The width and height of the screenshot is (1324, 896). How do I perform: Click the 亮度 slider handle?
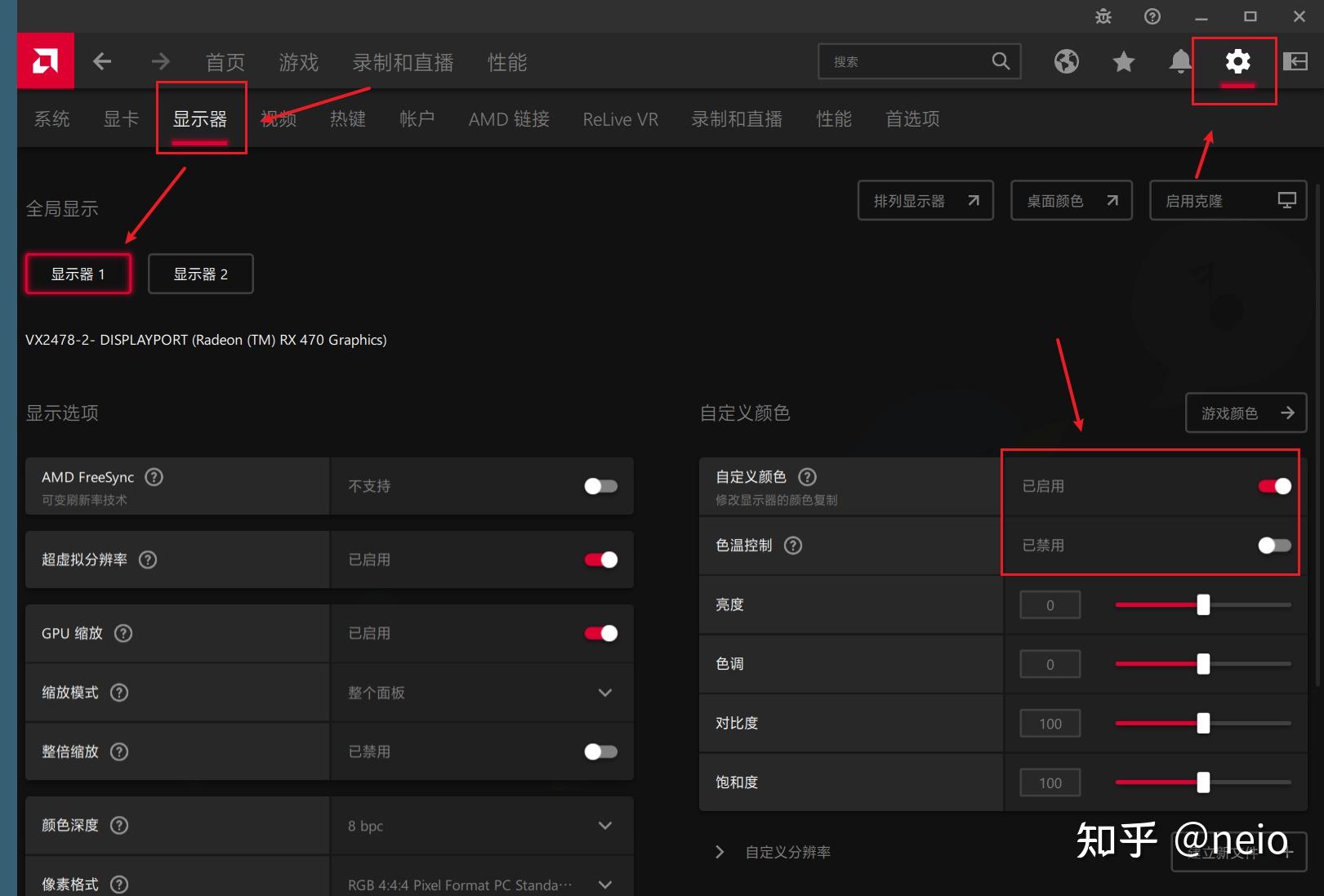pyautogui.click(x=1203, y=604)
